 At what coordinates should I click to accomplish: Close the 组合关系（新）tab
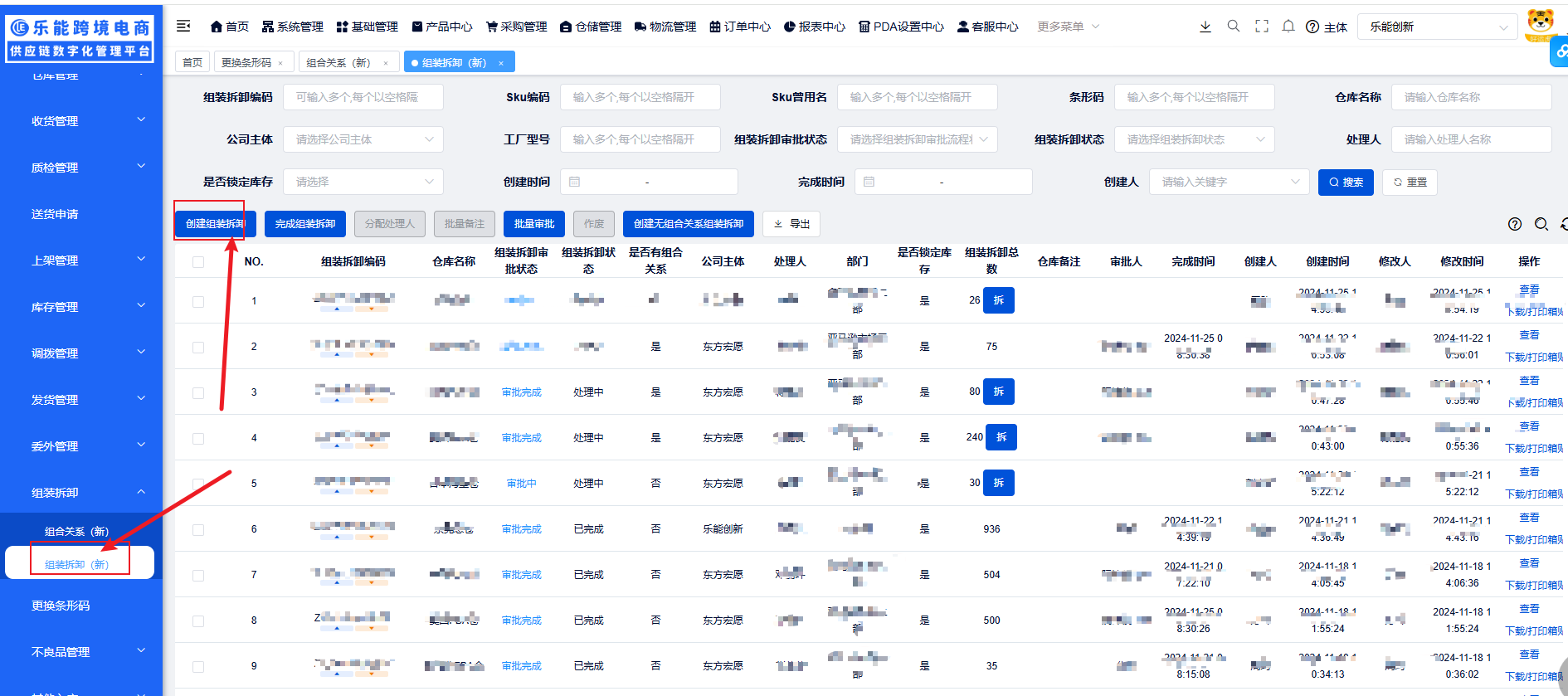[x=386, y=63]
